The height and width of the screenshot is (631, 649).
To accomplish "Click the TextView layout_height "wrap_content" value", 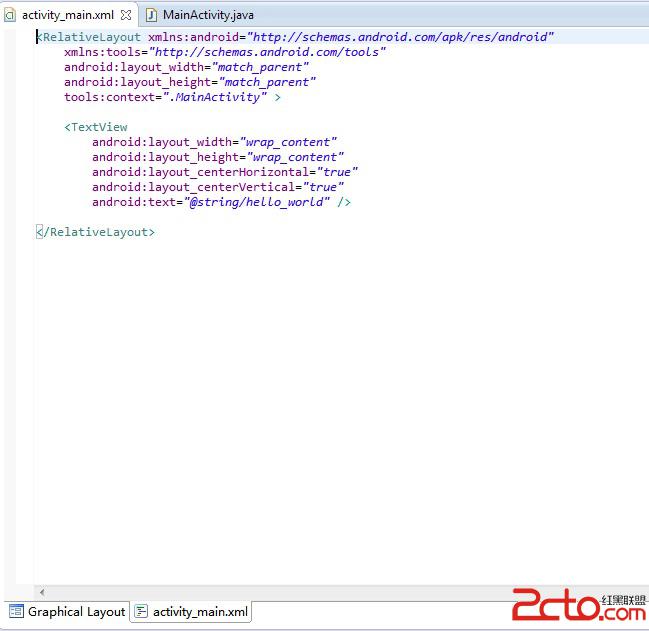I will [296, 157].
